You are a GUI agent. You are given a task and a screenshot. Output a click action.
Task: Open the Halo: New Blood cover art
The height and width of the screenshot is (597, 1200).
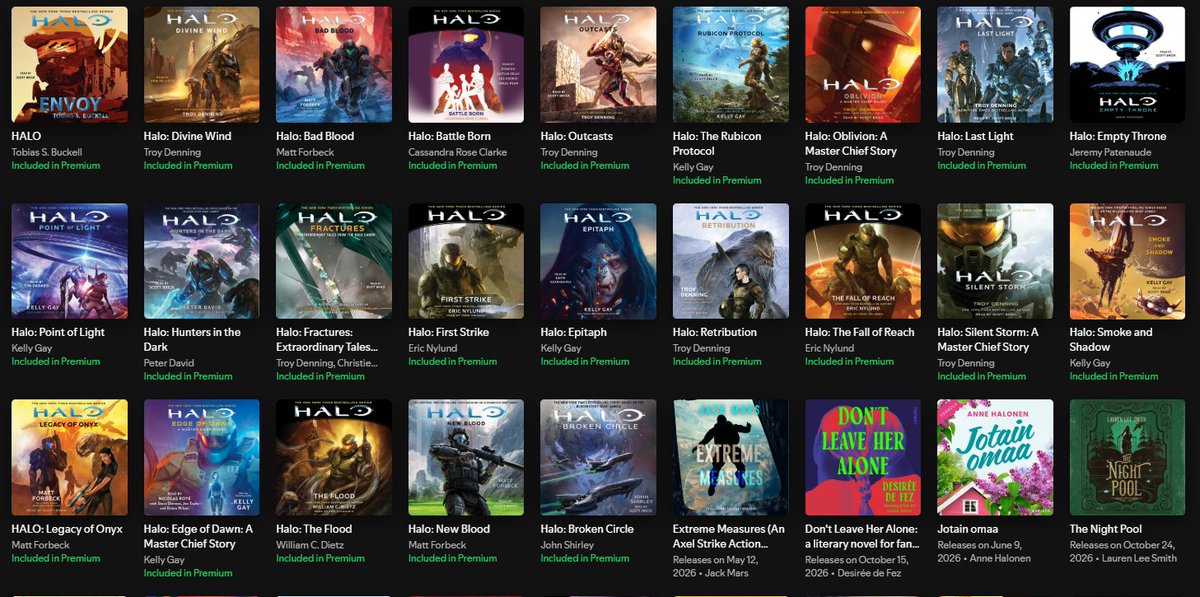pyautogui.click(x=466, y=457)
